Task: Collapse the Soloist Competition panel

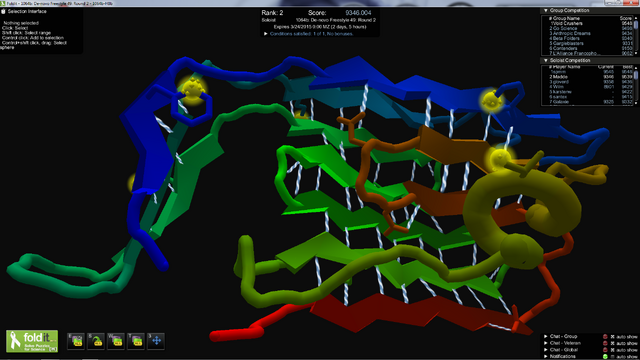Action: 546,60
